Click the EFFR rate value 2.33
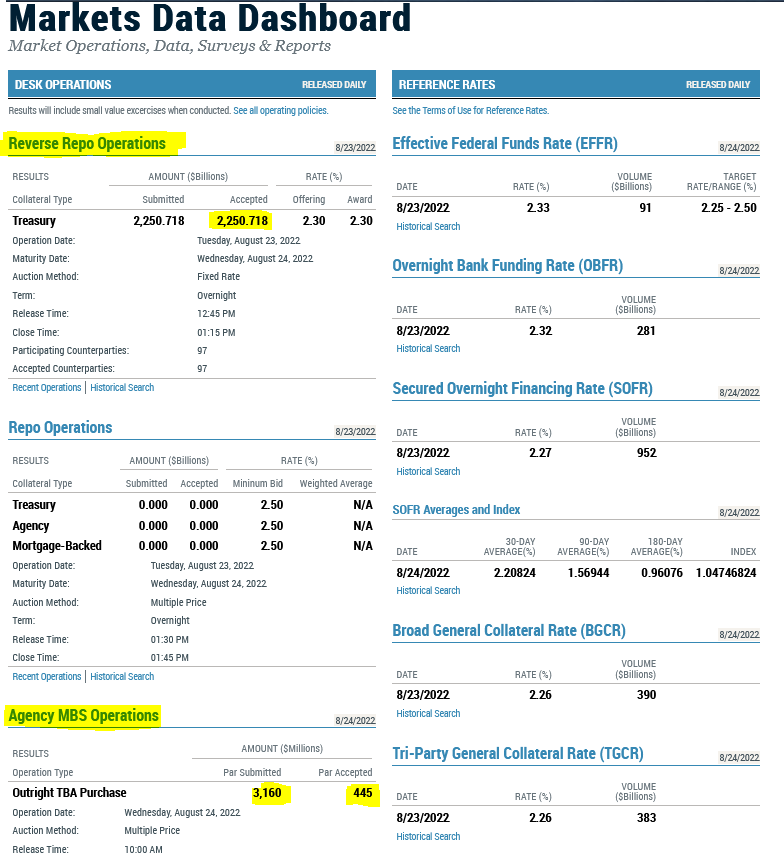Viewport: 784px width, 857px height. pos(538,208)
